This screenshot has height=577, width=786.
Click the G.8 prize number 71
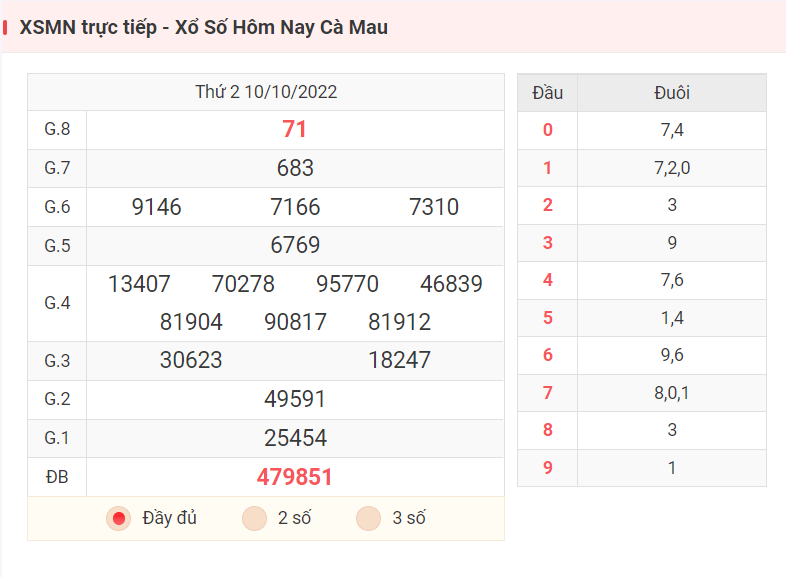click(x=294, y=129)
